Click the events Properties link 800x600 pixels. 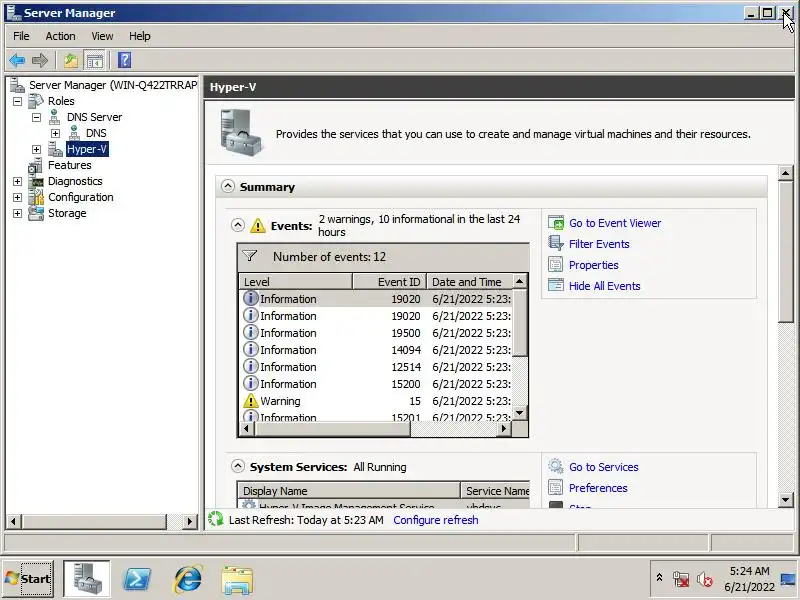coord(593,265)
